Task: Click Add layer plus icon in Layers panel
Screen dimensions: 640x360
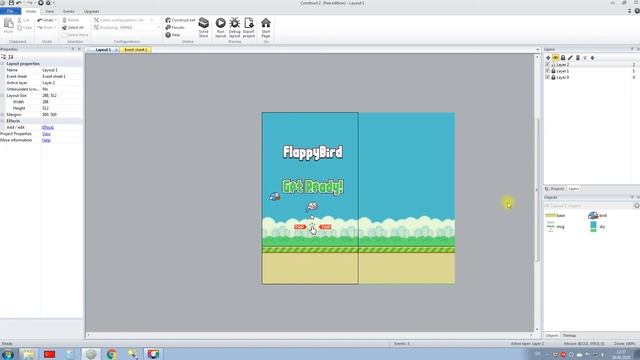Action: pyautogui.click(x=548, y=58)
